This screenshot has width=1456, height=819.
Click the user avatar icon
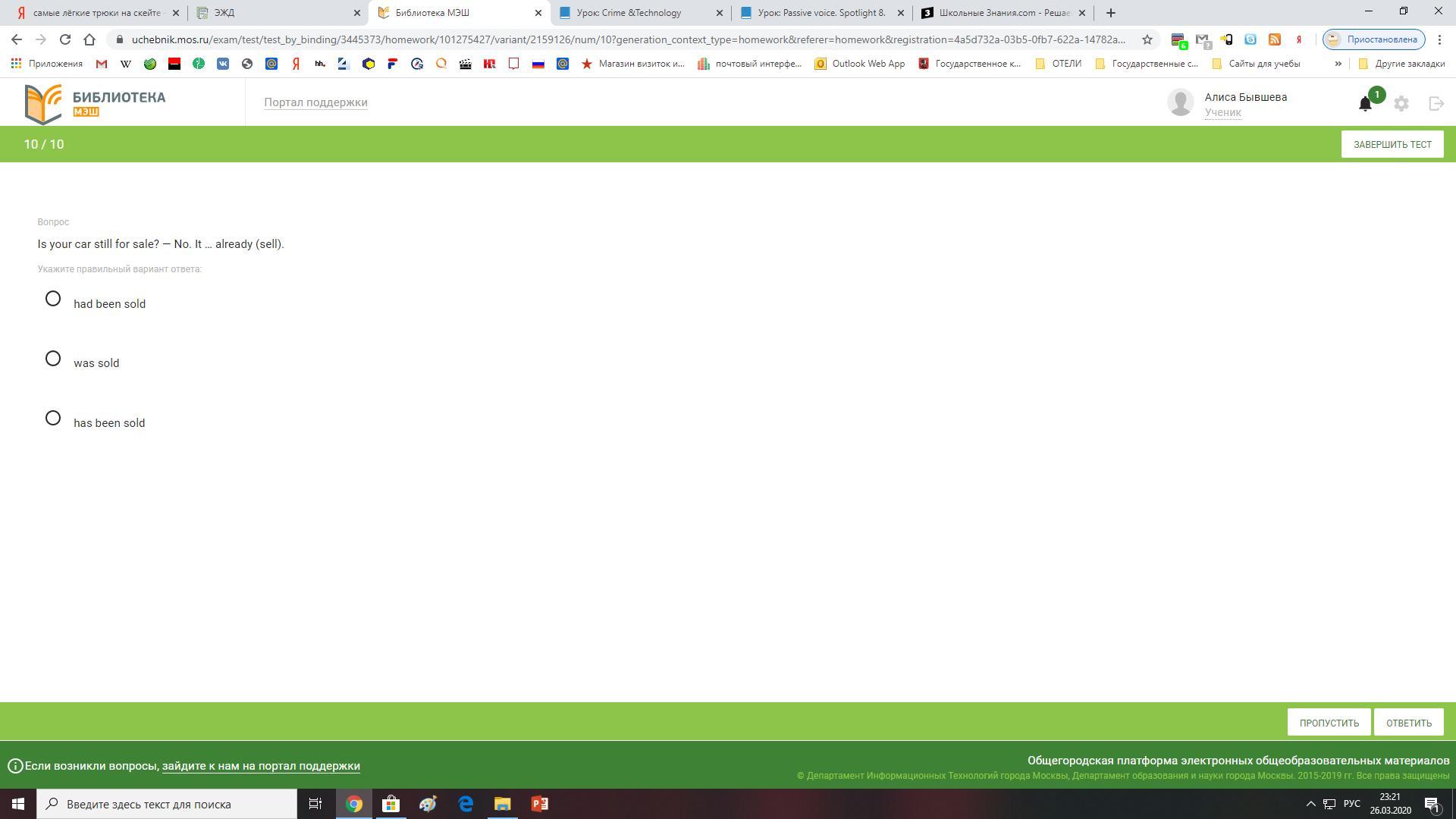[x=1180, y=102]
